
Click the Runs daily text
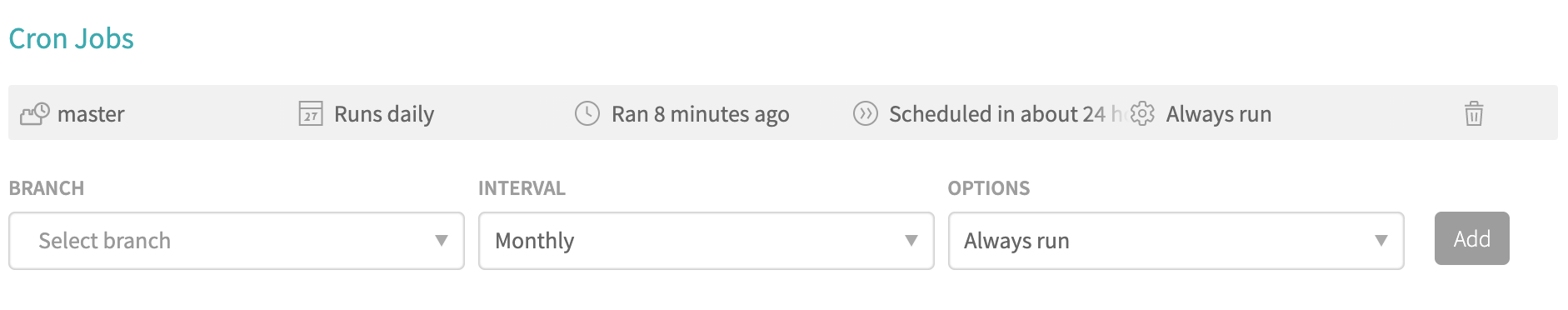pos(384,114)
